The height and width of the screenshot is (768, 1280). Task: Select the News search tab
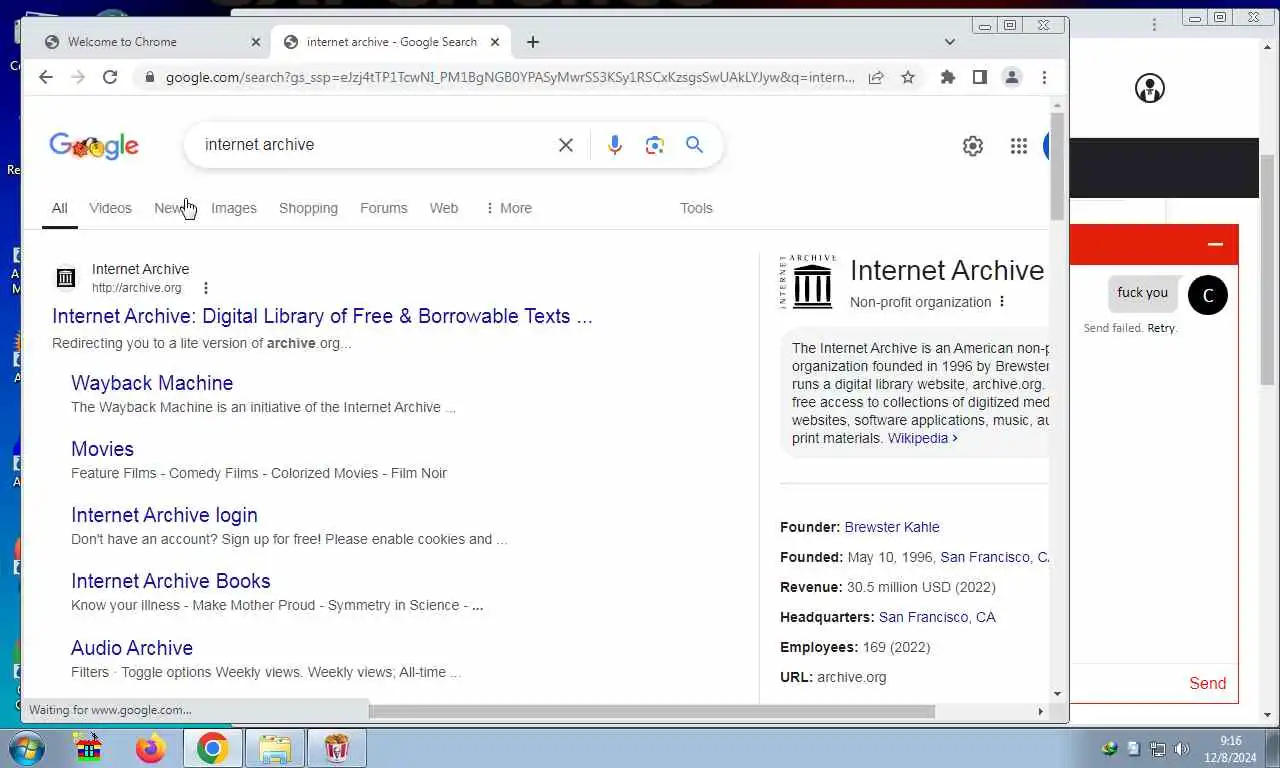[x=172, y=208]
